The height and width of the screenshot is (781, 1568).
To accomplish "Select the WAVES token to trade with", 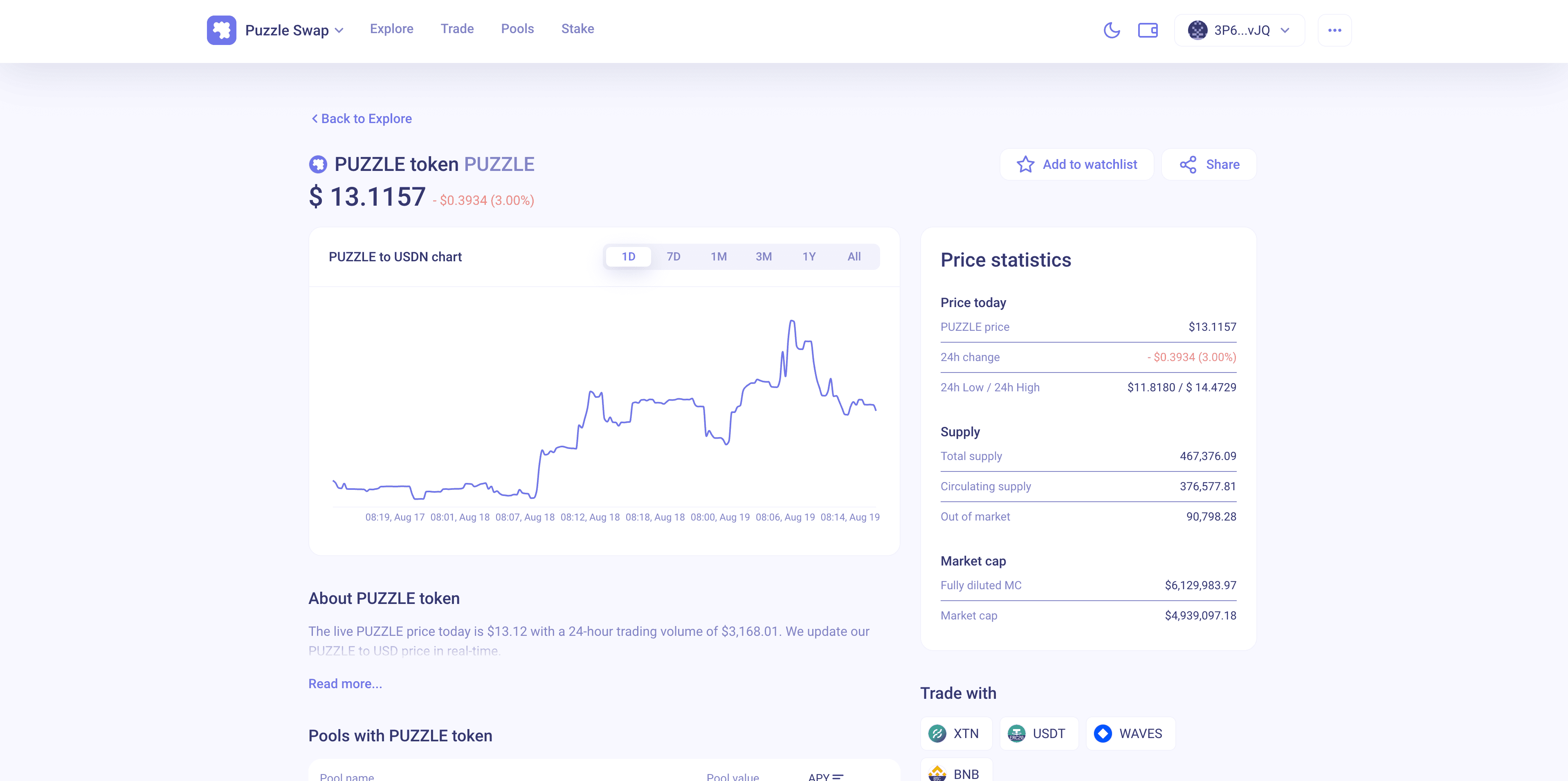I will pyautogui.click(x=1130, y=734).
